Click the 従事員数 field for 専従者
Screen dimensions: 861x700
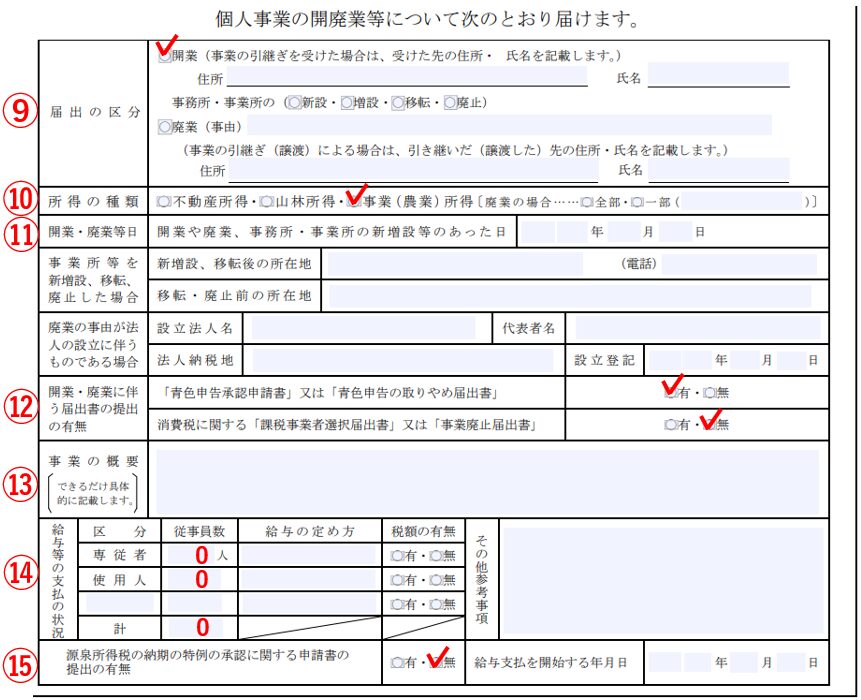pos(192,556)
